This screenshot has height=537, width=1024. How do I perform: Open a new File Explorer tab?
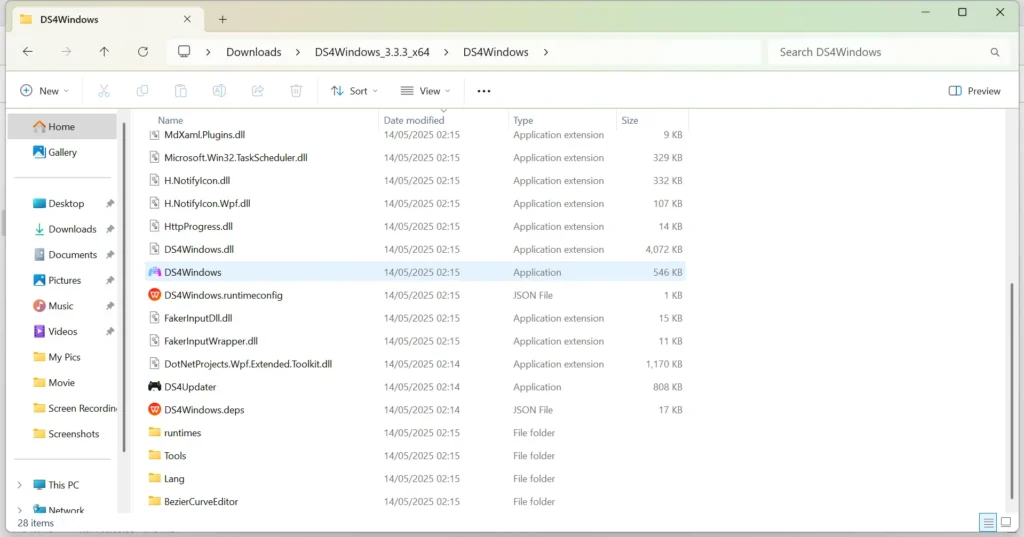[222, 19]
